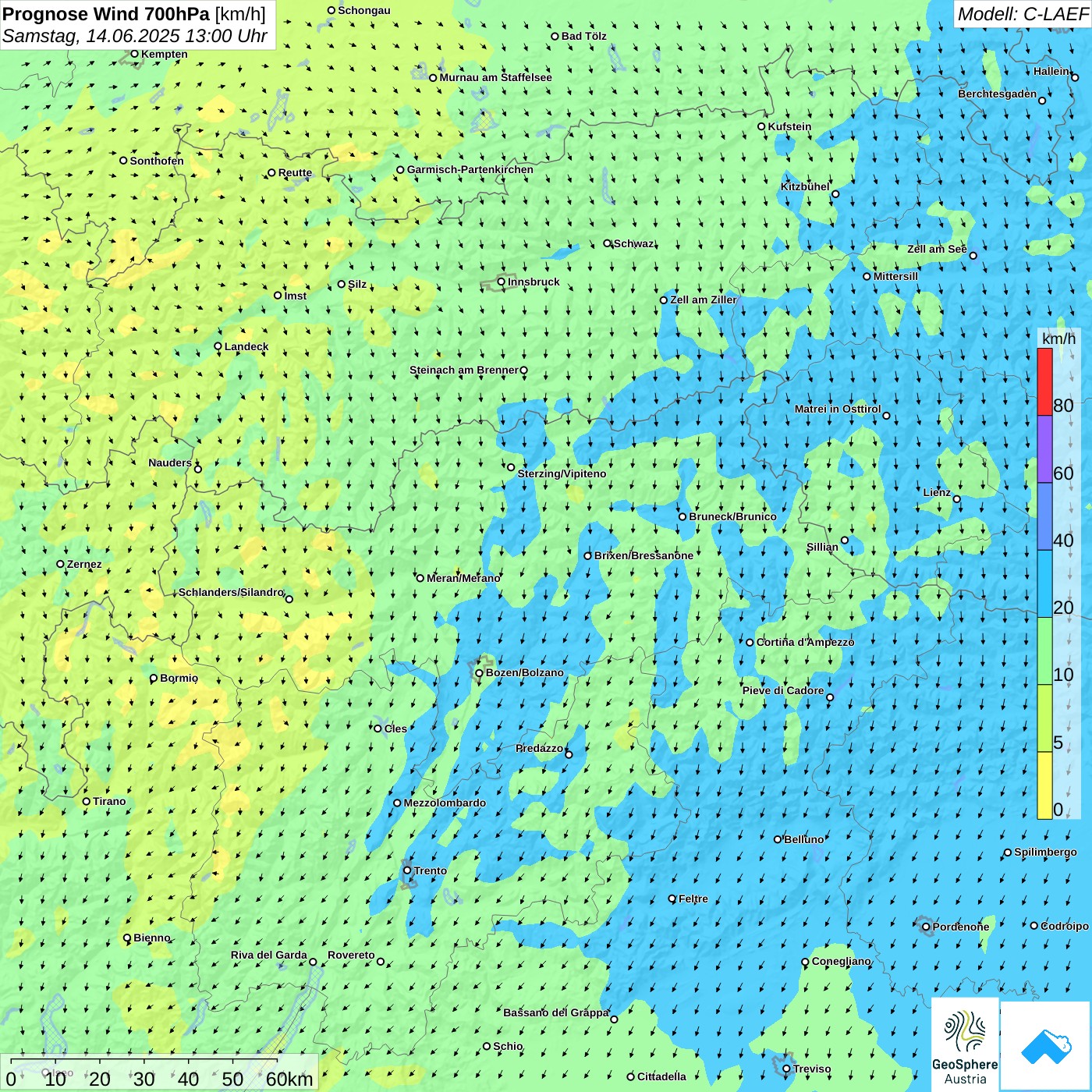Click the 'km/h' legend heading

coord(1058,339)
